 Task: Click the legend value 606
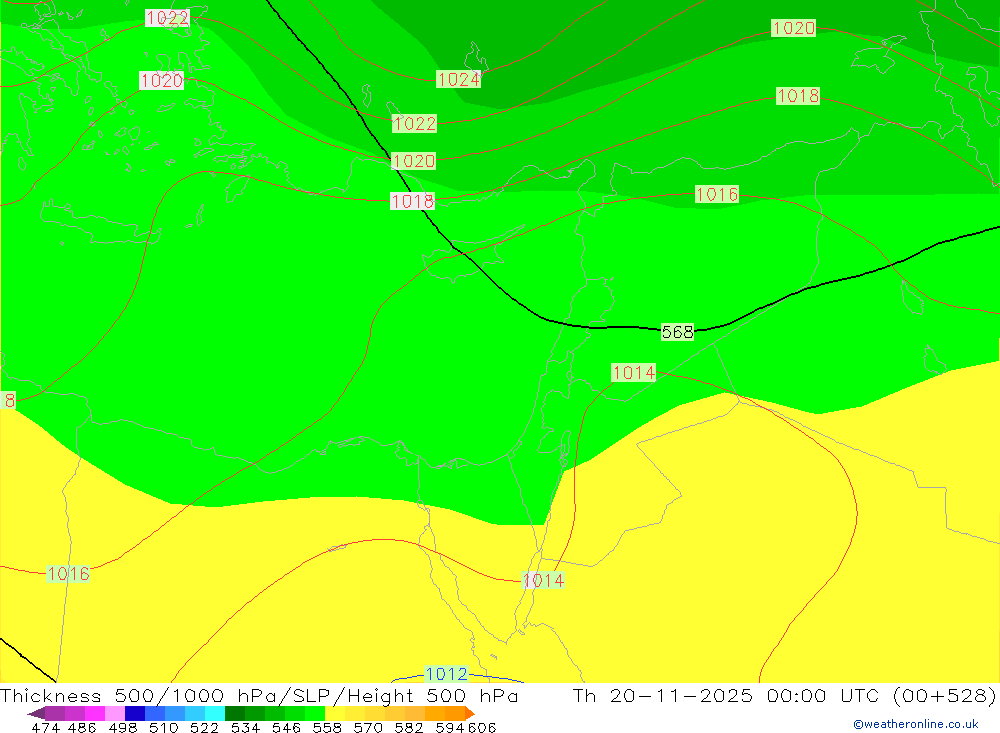tap(482, 727)
